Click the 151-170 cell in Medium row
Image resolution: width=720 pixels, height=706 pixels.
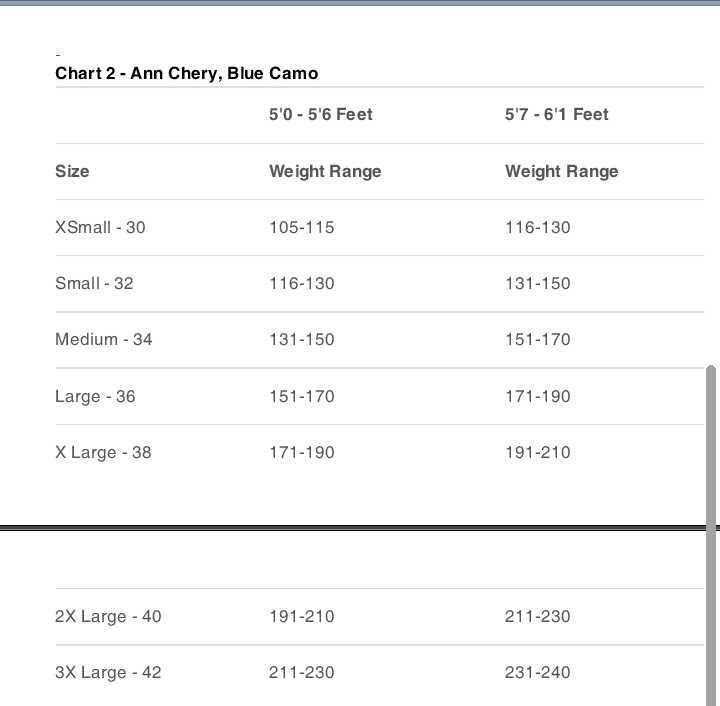coord(537,339)
